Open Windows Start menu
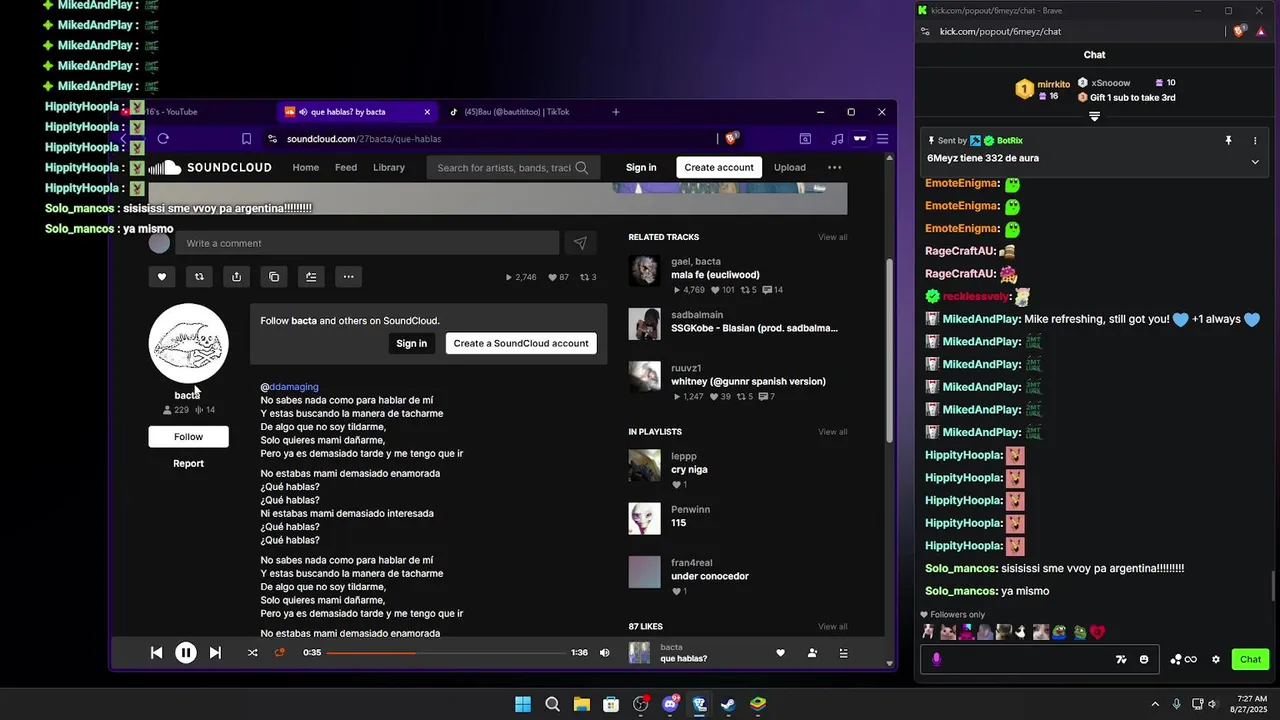The height and width of the screenshot is (720, 1280). pyautogui.click(x=523, y=704)
